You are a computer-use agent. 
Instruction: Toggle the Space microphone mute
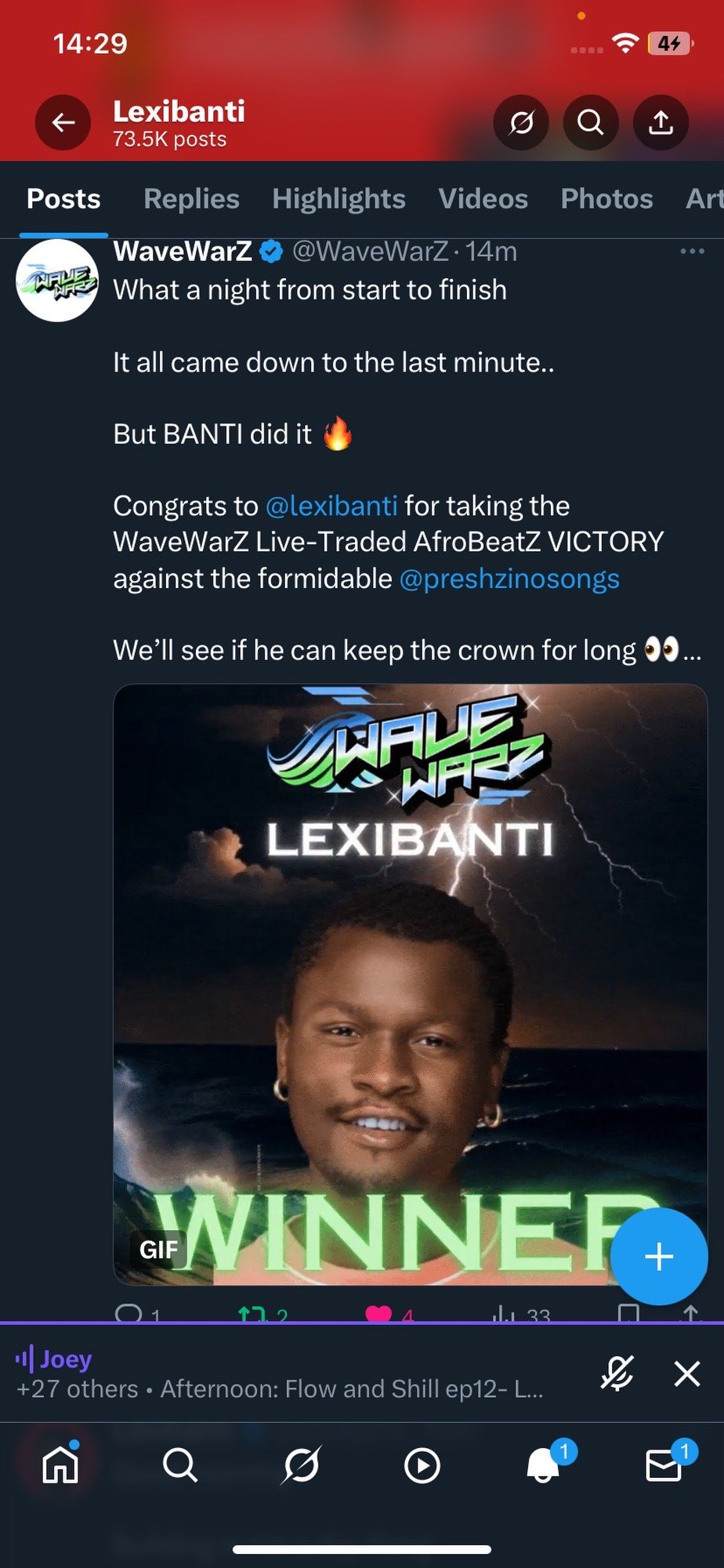pyautogui.click(x=617, y=1373)
